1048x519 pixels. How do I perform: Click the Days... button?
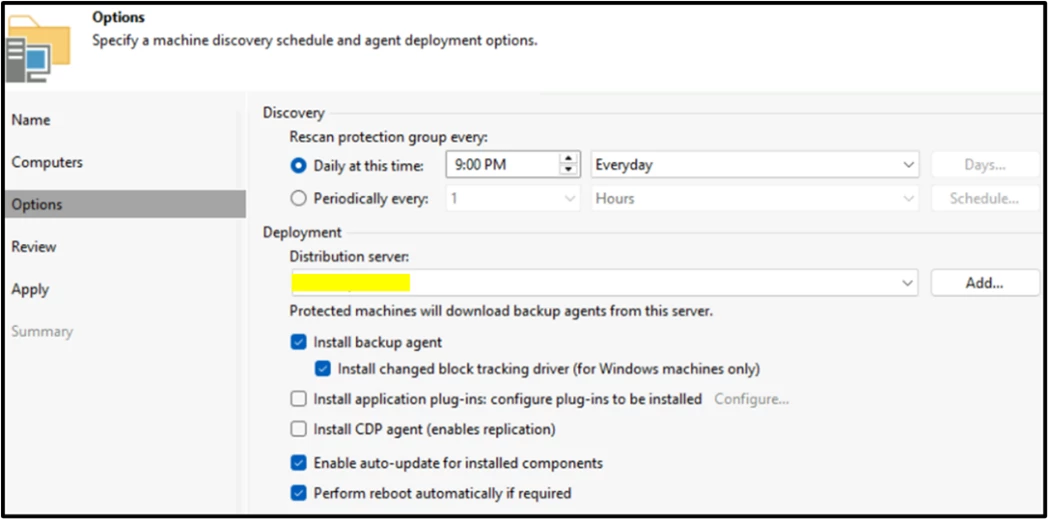(984, 165)
